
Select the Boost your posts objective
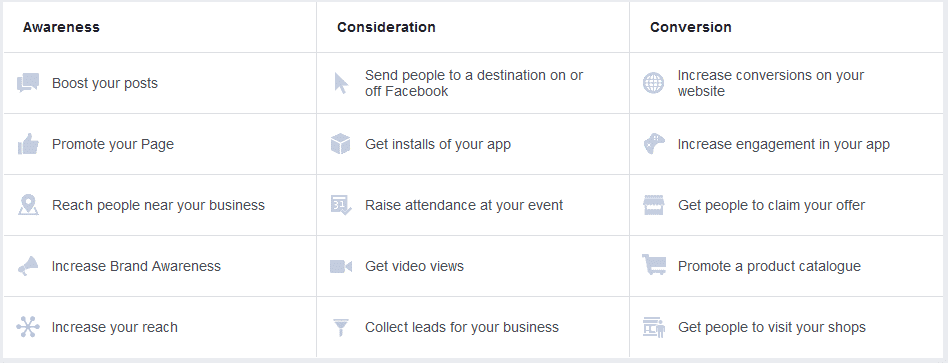[x=160, y=83]
